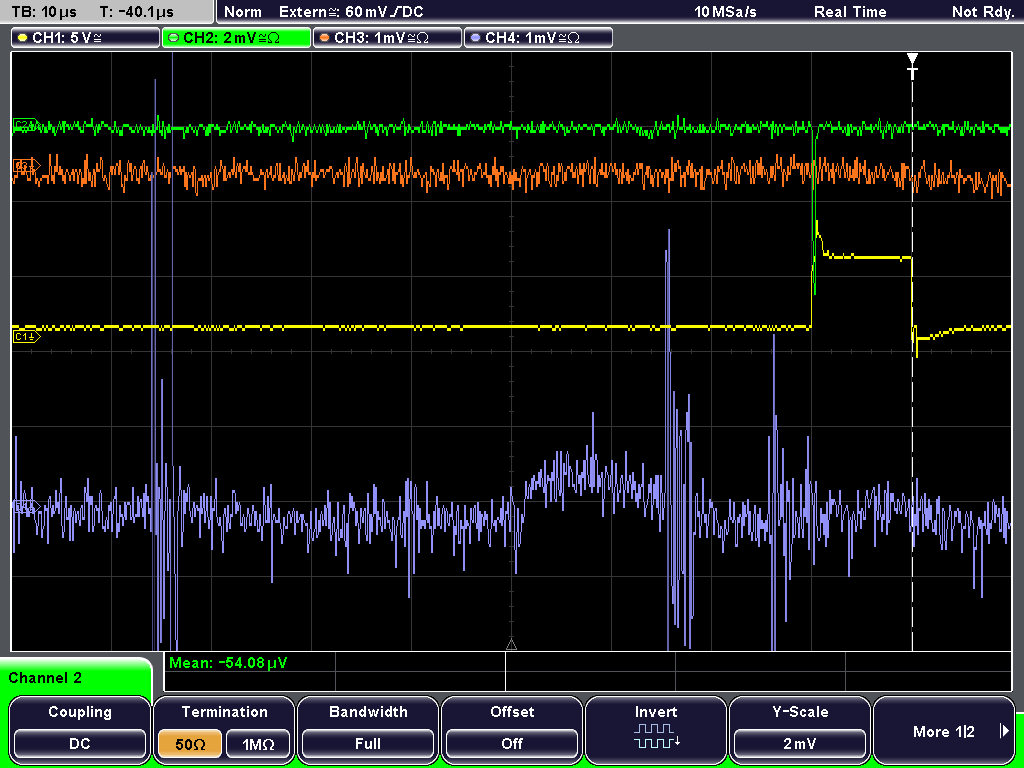Open Coupling DC setting
1024x768 pixels.
(80, 729)
